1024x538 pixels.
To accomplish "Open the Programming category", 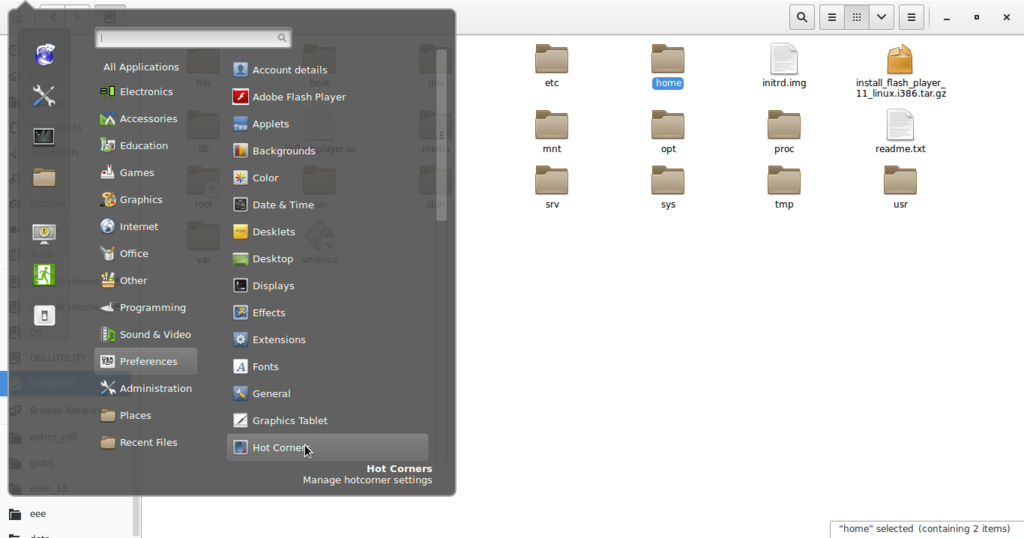I will coord(146,308).
